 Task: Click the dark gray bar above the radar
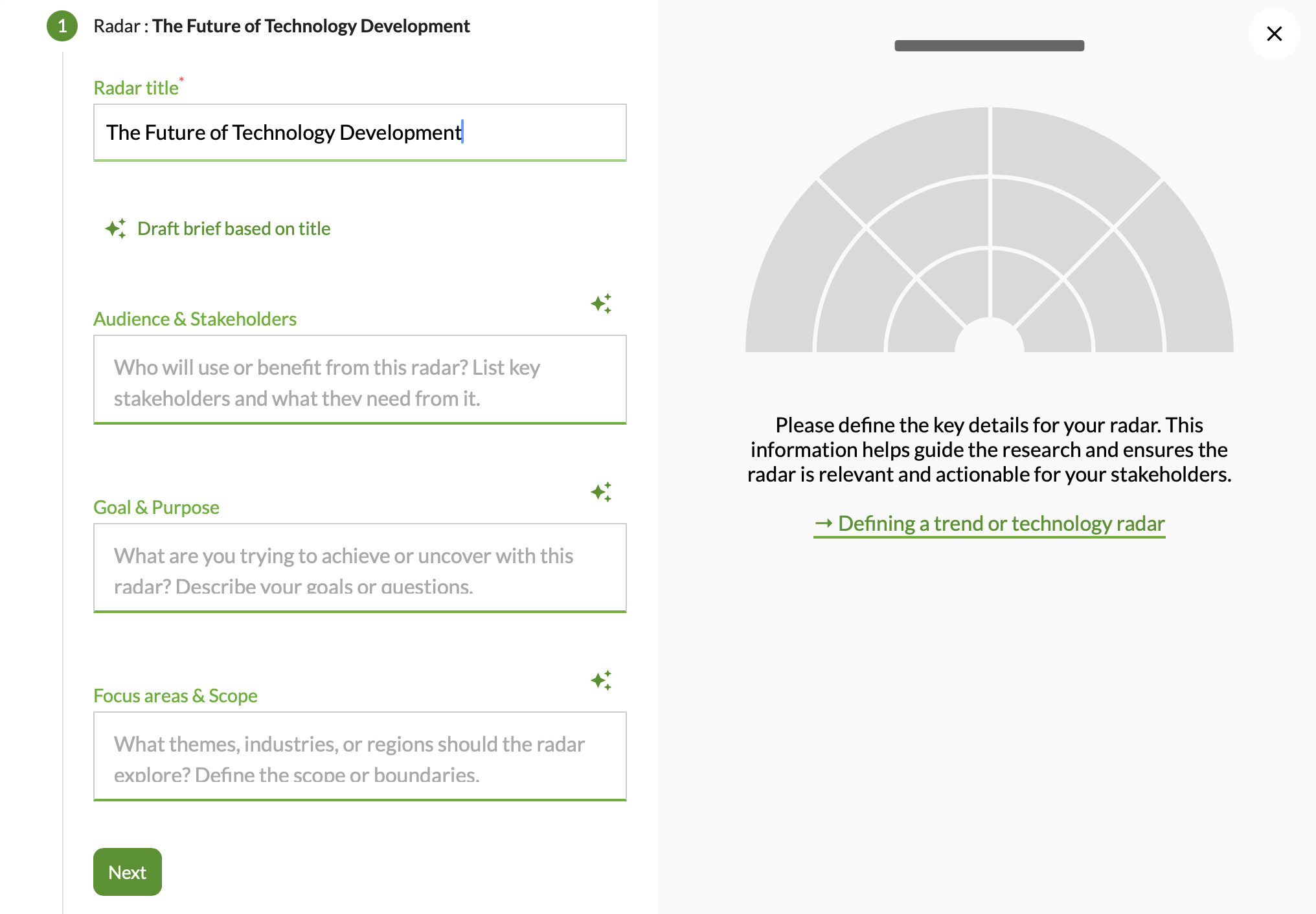click(989, 45)
